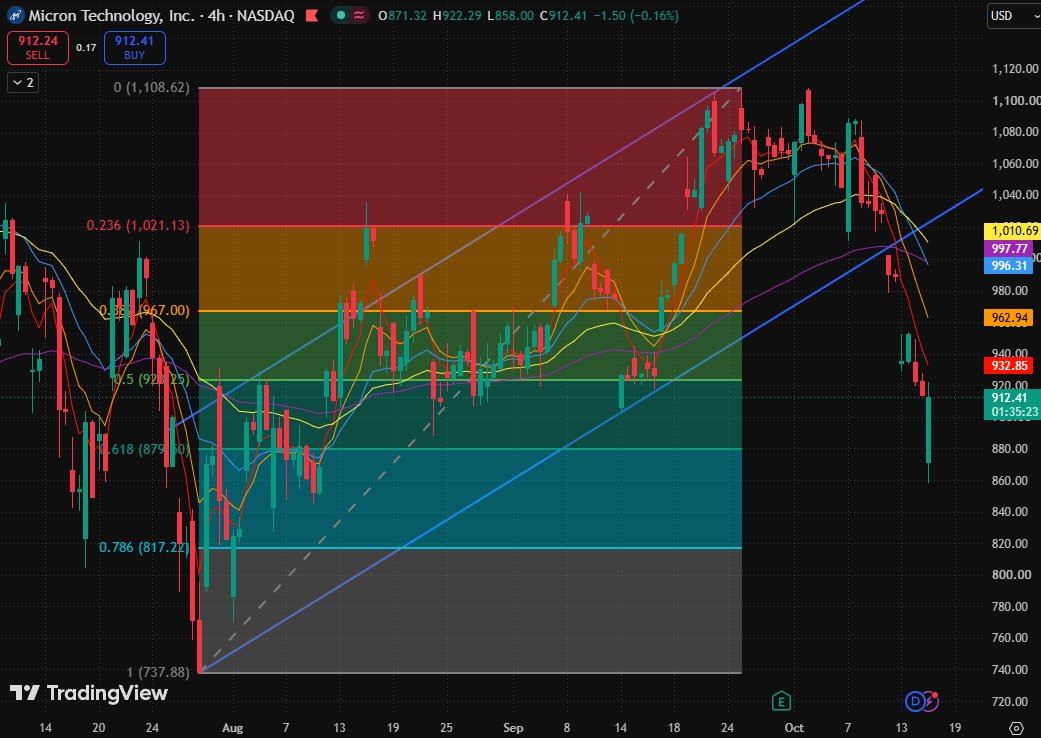
Task: Click the green market status dot
Action: pos(341,15)
